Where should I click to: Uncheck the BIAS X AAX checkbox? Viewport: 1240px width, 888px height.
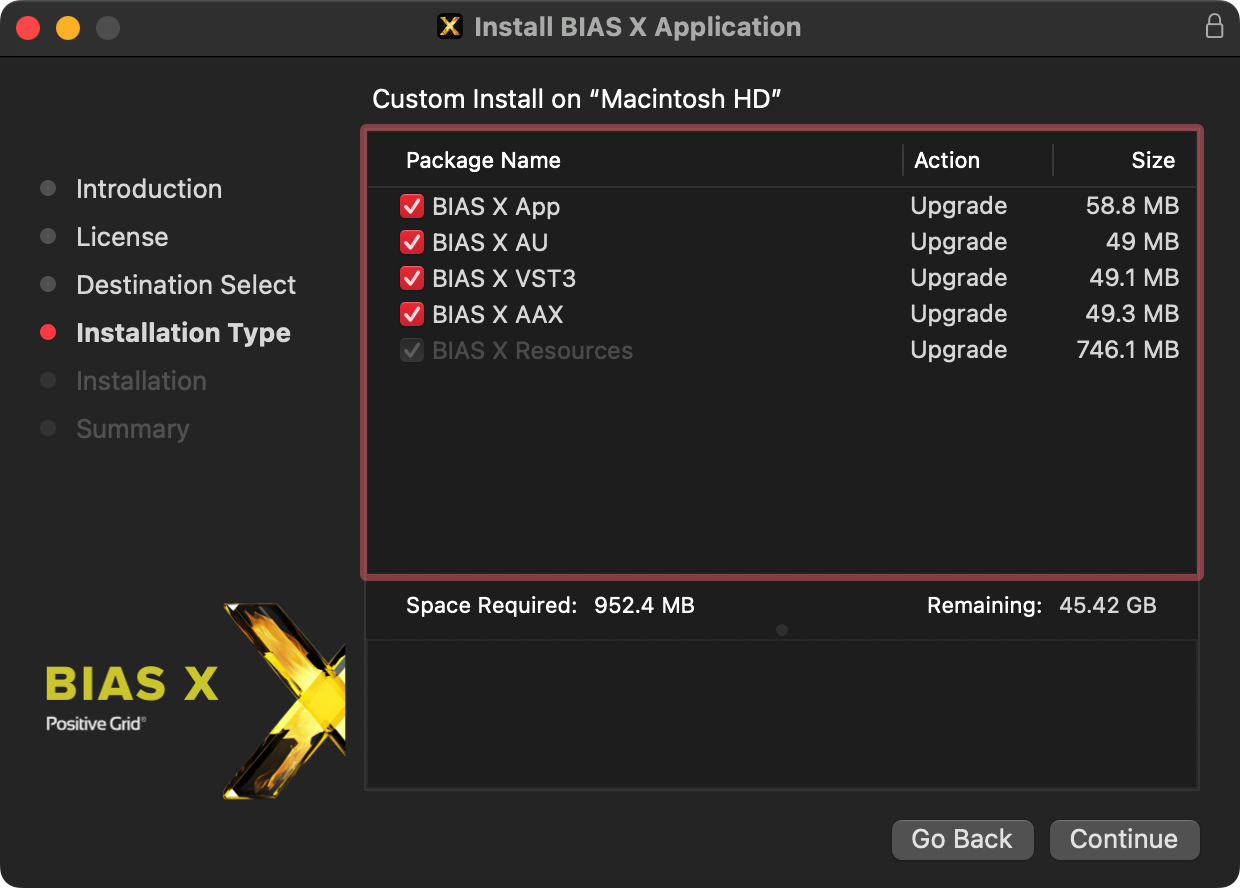[412, 314]
